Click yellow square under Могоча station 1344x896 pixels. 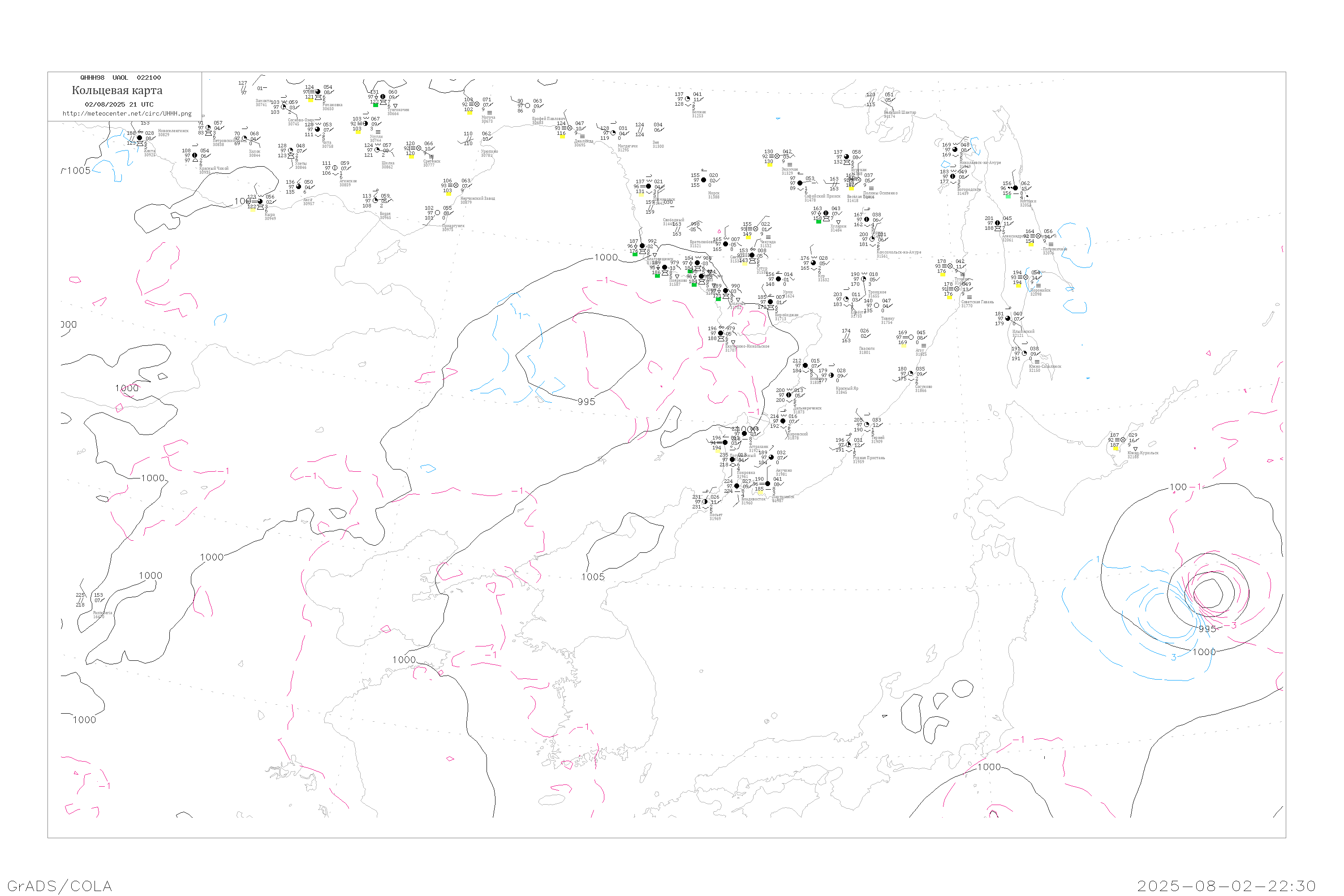(469, 112)
